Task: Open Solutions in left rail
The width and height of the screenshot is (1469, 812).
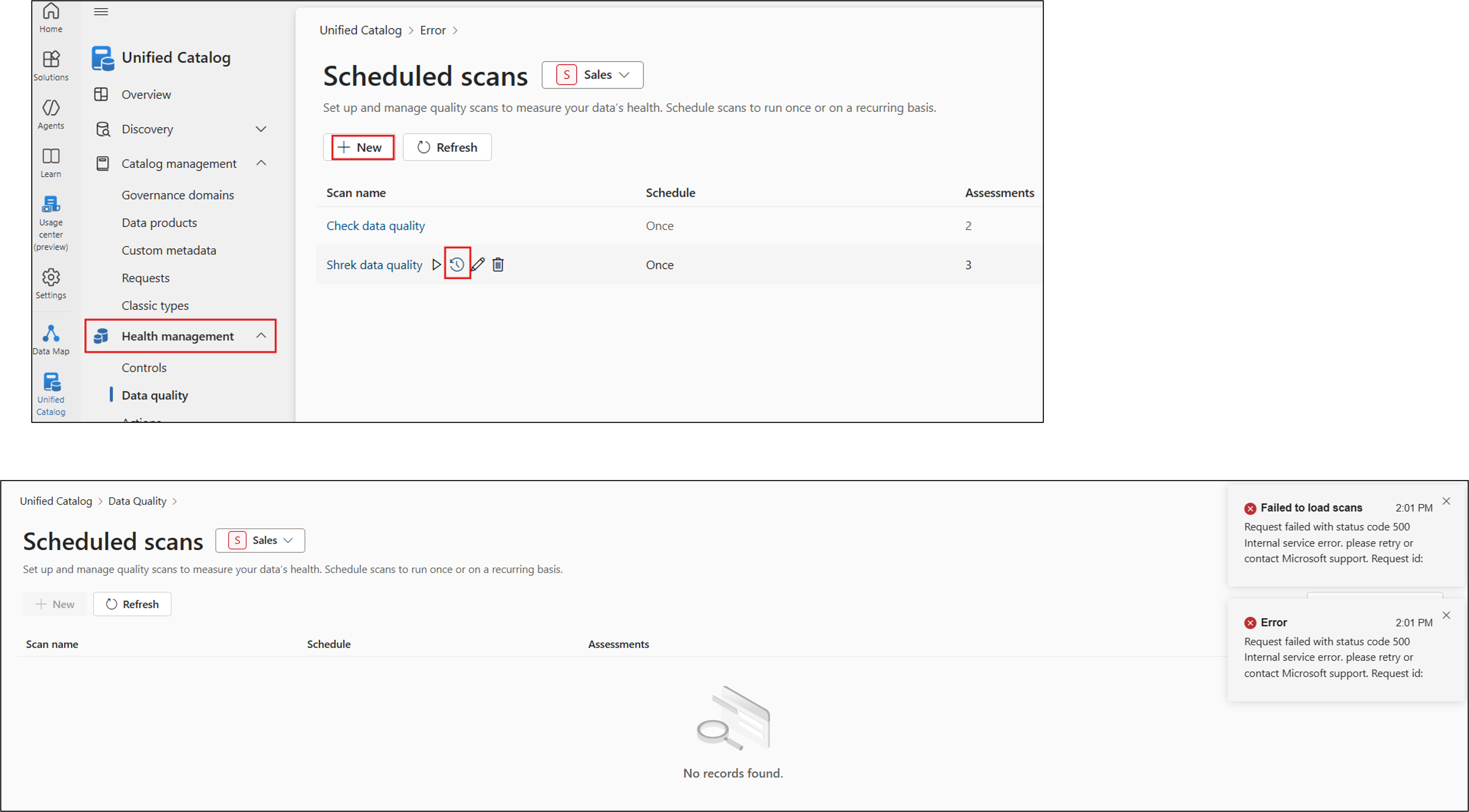Action: point(51,65)
